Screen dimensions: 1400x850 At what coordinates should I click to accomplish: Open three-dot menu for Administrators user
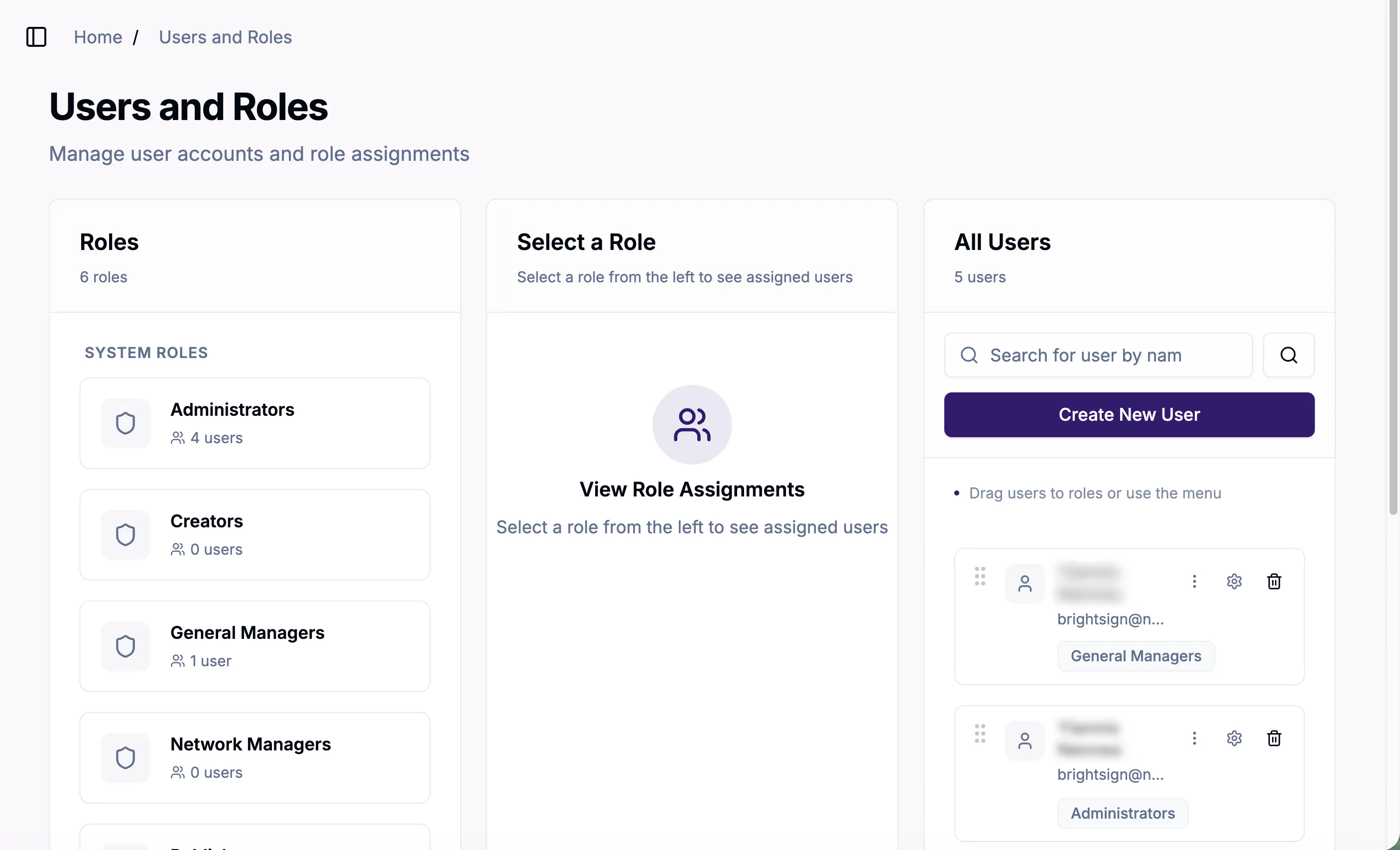[1194, 738]
